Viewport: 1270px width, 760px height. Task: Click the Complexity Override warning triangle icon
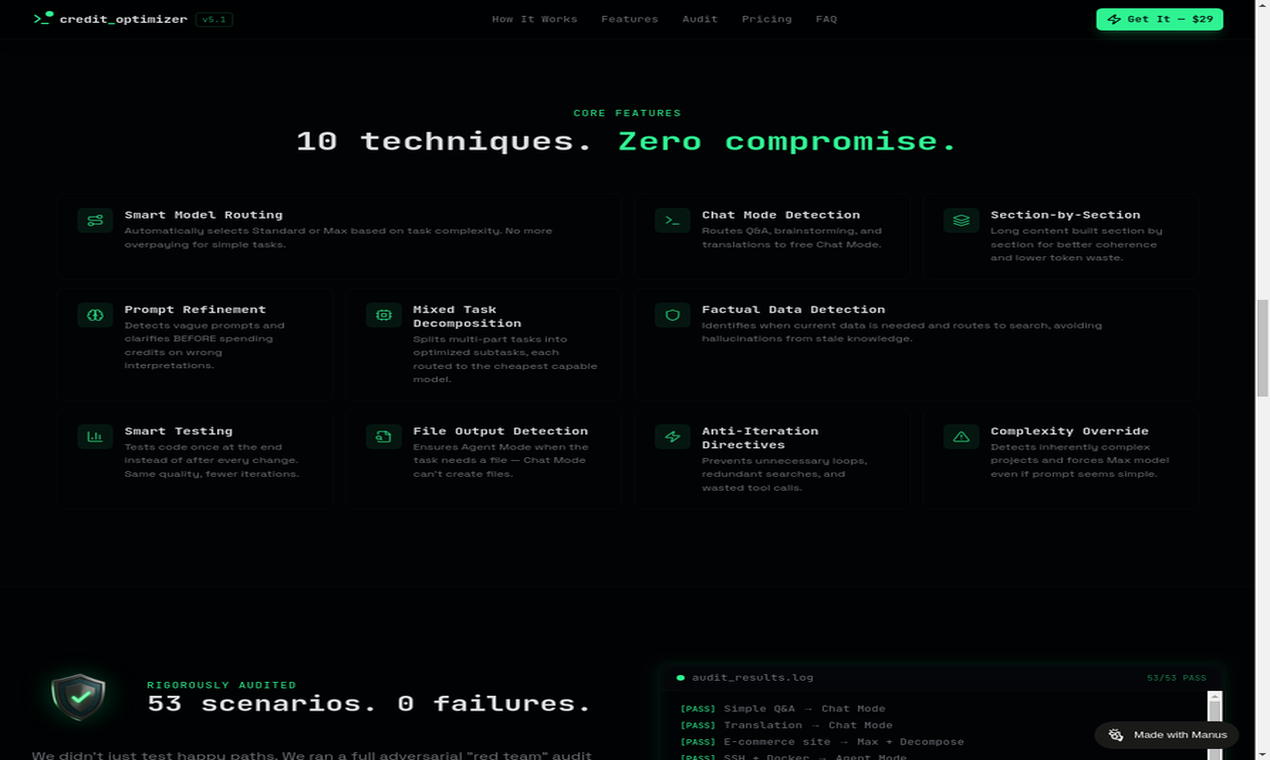click(x=960, y=436)
